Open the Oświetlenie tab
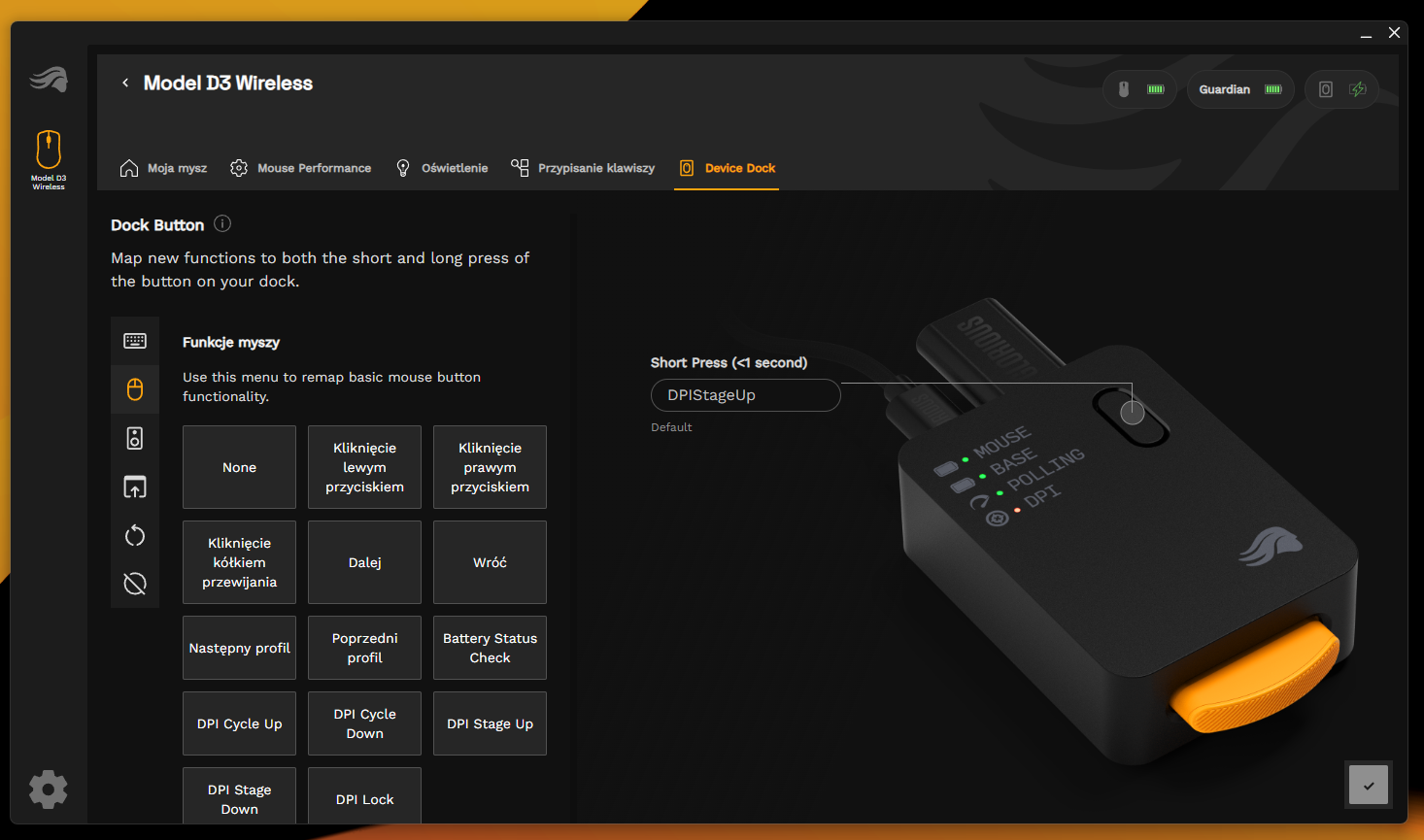The height and width of the screenshot is (840, 1424). (442, 168)
